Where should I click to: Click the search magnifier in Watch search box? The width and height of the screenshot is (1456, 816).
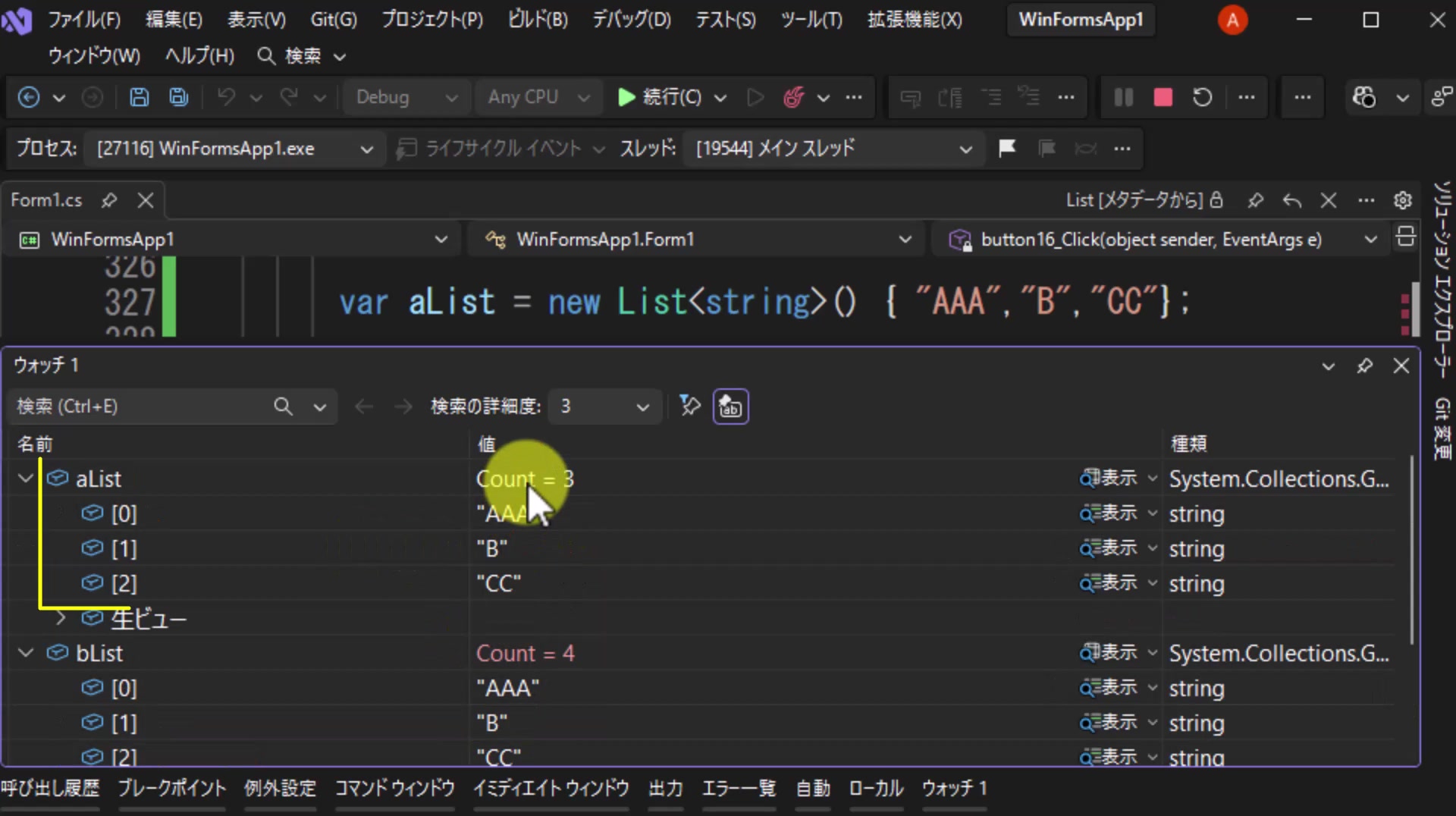283,406
